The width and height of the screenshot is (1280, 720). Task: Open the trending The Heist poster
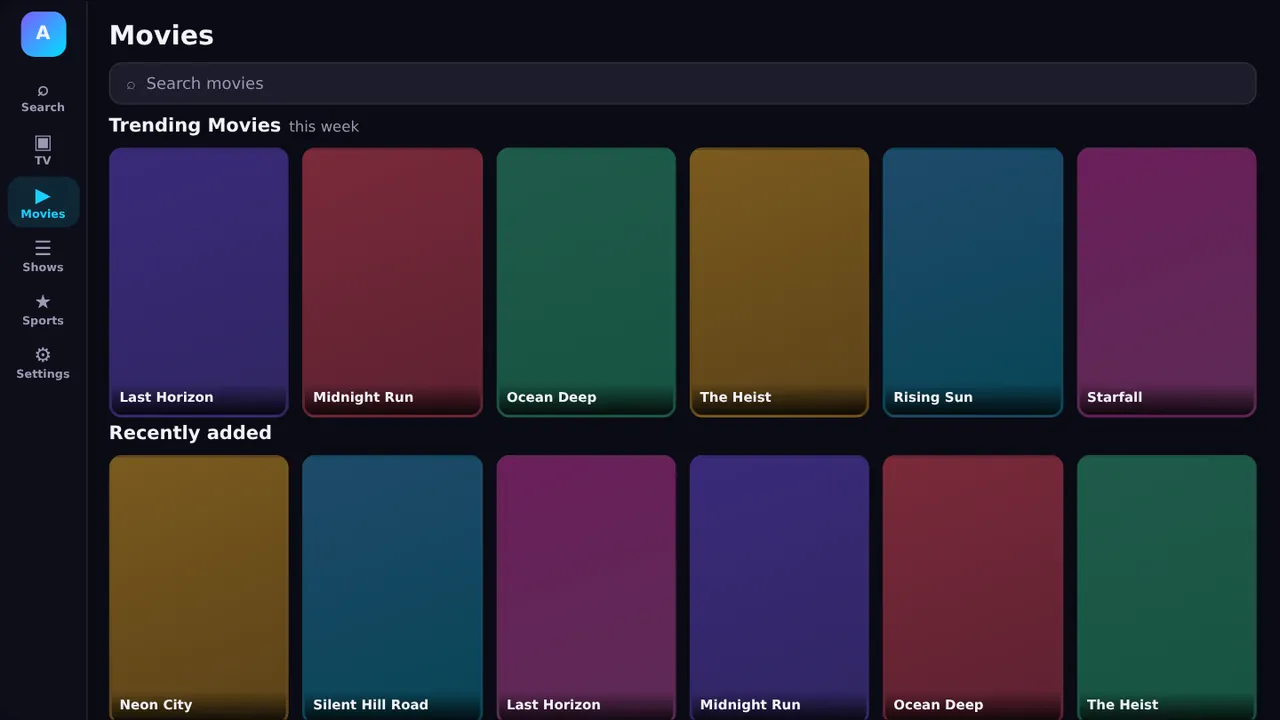[x=779, y=282]
